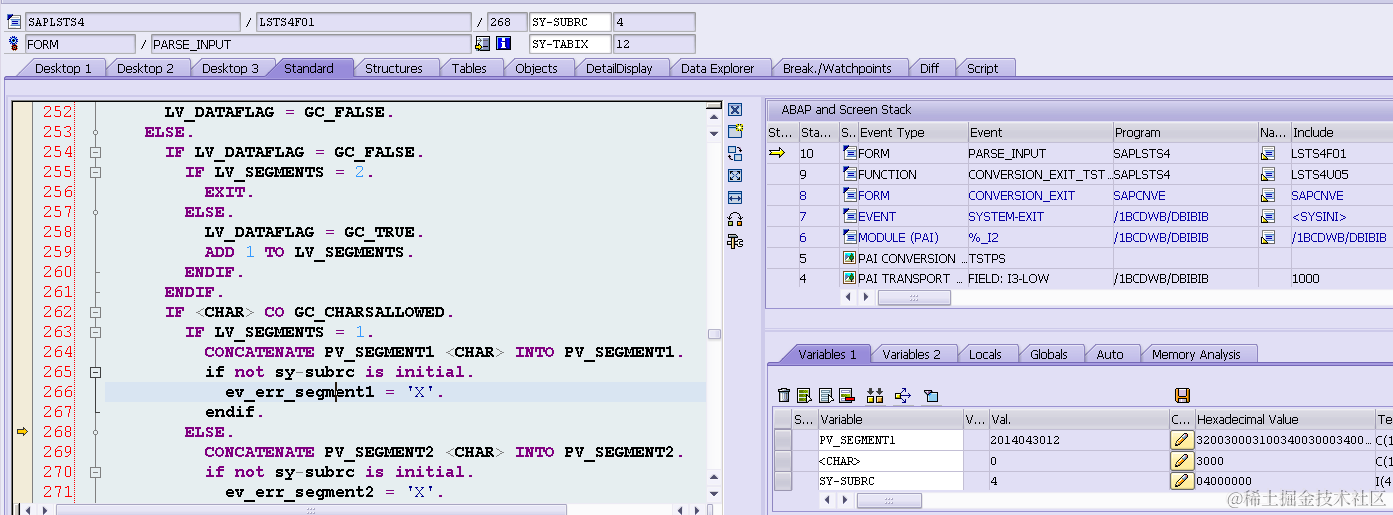Click the red delete-row icon in Variables toolbar
Viewport: 1393px width, 515px height.
[x=846, y=395]
